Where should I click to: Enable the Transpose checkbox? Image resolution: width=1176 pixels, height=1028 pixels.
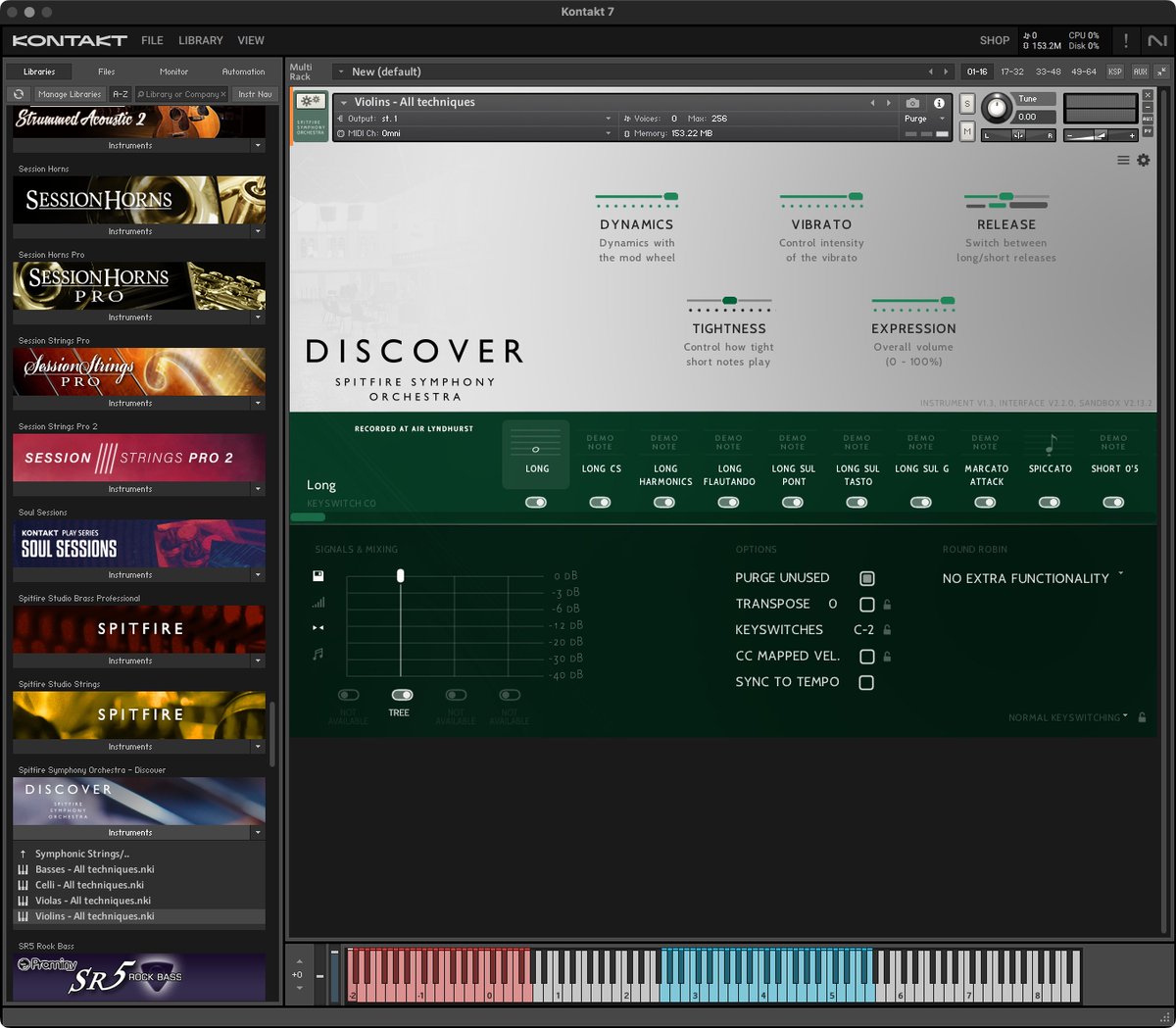866,605
